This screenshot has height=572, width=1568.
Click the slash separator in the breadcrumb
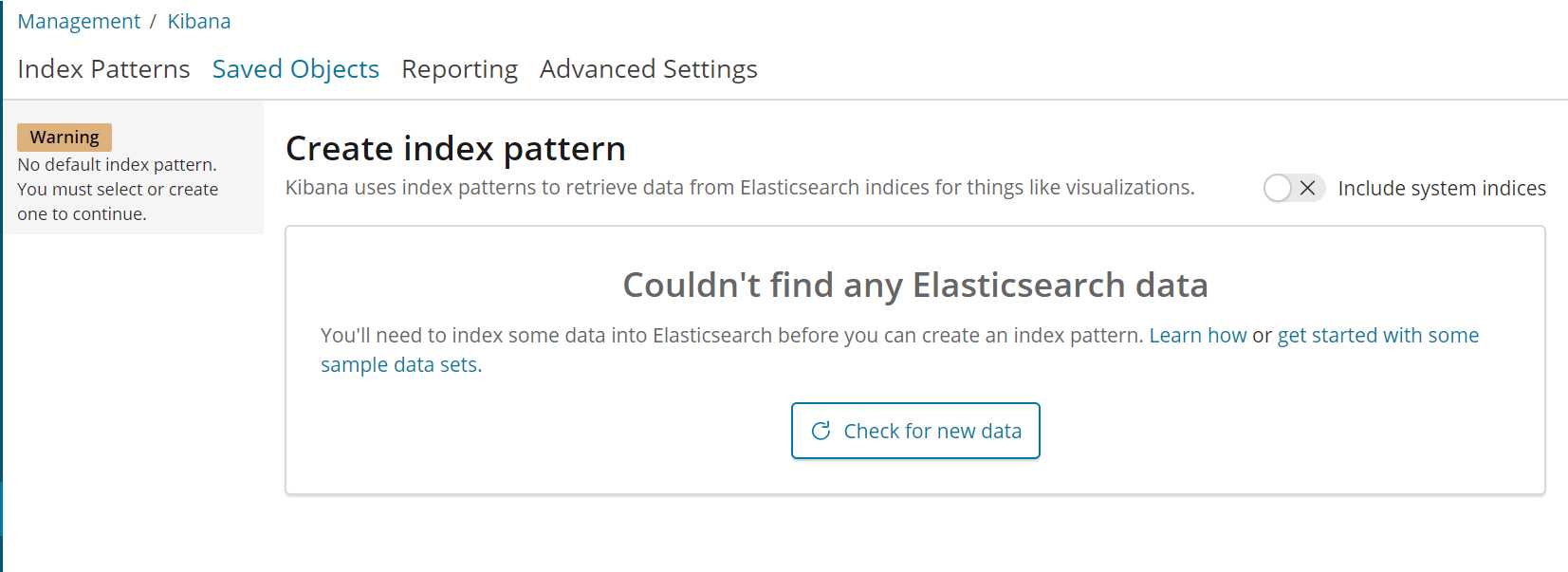coord(153,21)
